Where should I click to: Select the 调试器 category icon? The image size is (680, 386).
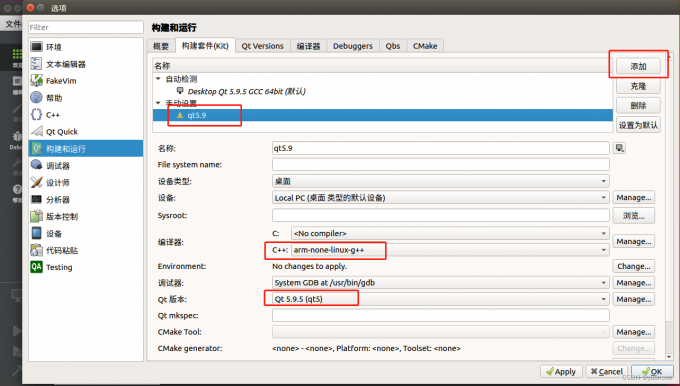click(x=36, y=165)
